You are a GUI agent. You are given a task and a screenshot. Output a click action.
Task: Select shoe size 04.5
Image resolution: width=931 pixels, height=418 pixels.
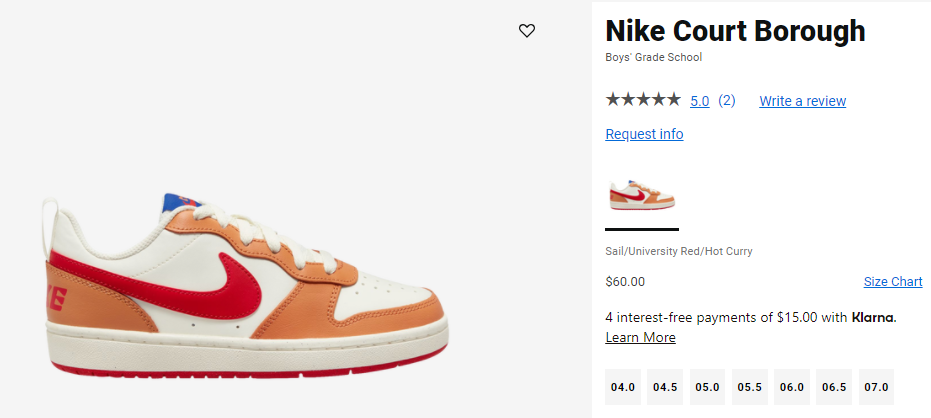[x=666, y=387]
